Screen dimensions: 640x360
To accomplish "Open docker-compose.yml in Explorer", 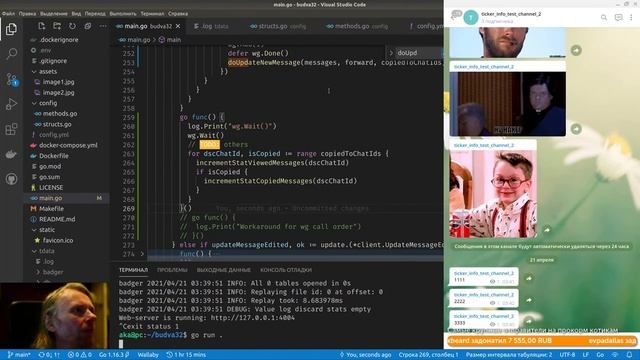I will pos(69,145).
